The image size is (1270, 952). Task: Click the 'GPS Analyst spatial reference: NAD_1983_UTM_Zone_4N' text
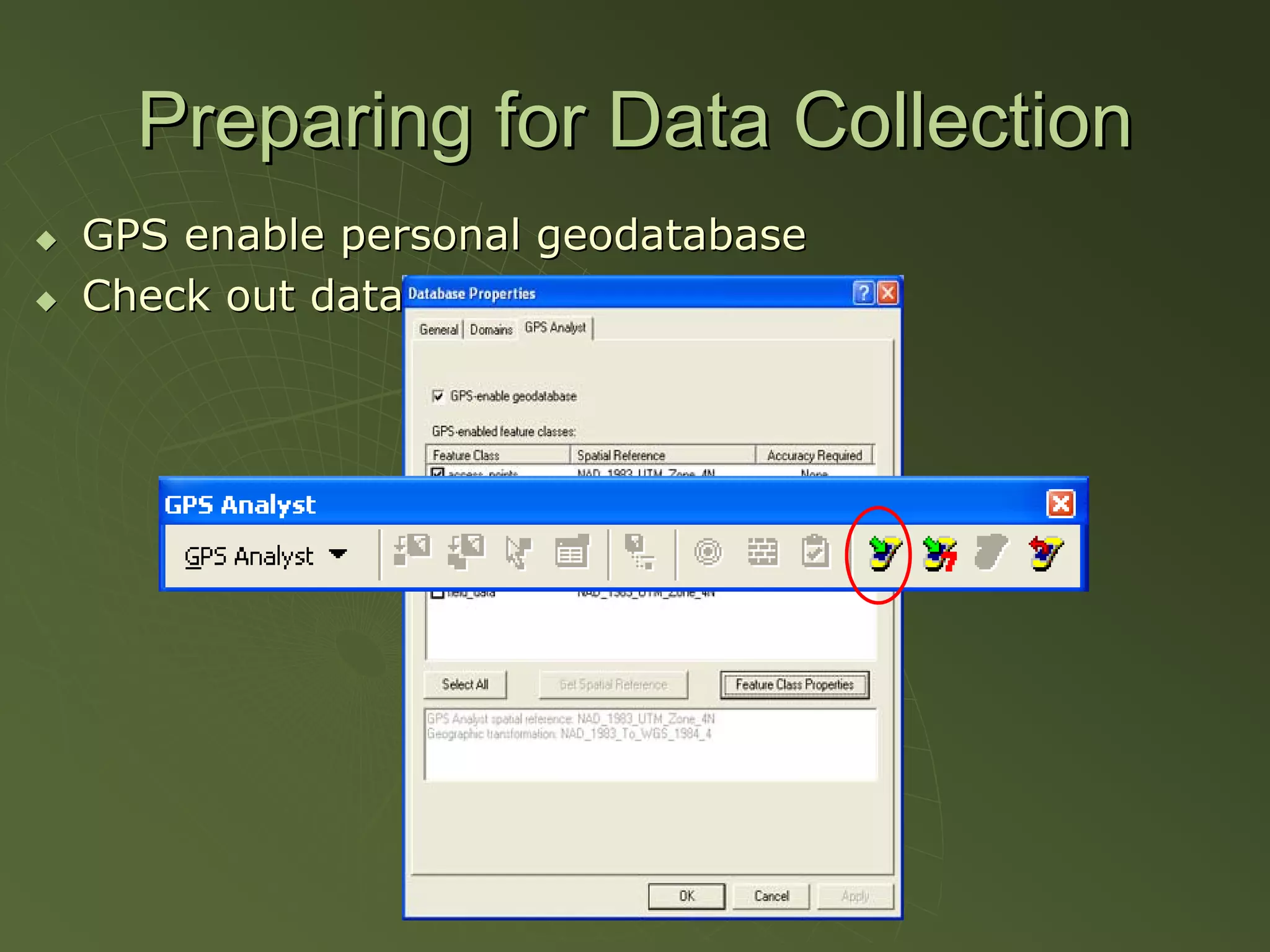tap(571, 718)
